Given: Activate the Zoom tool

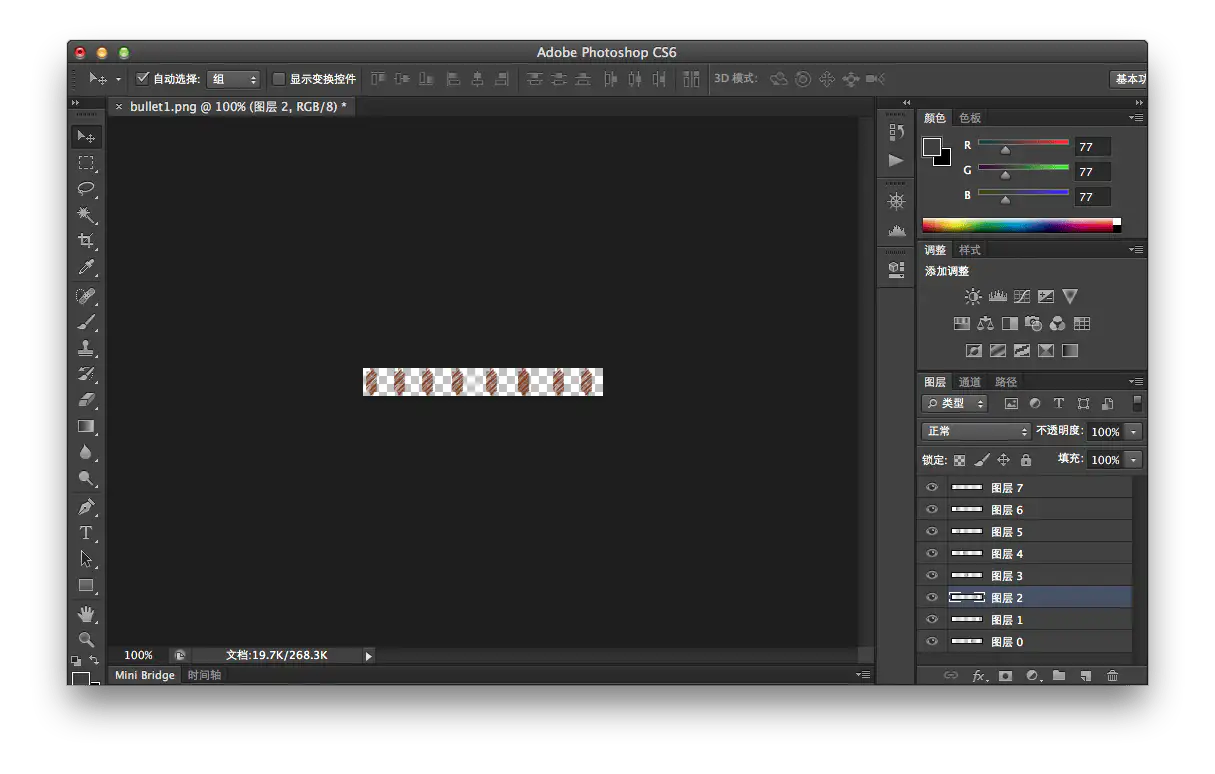Looking at the screenshot, I should coord(87,639).
